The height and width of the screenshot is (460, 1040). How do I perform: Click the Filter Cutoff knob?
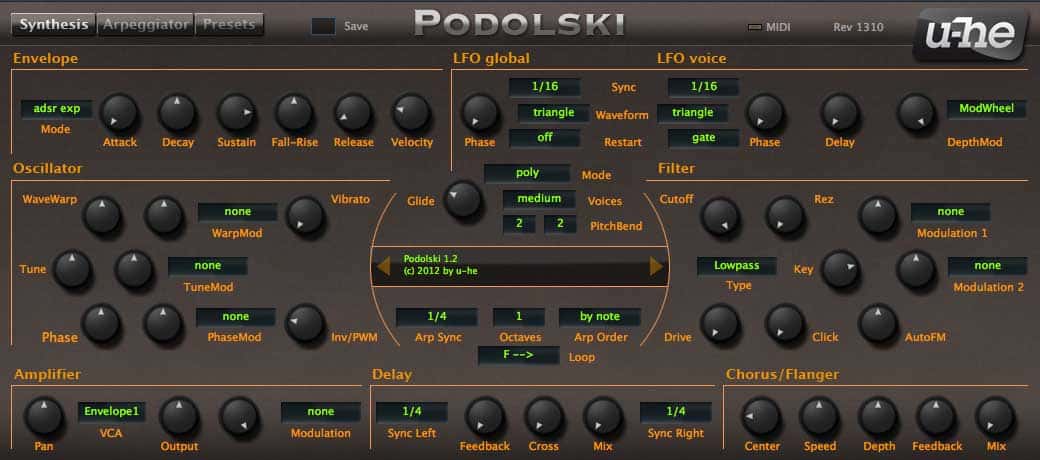[719, 213]
